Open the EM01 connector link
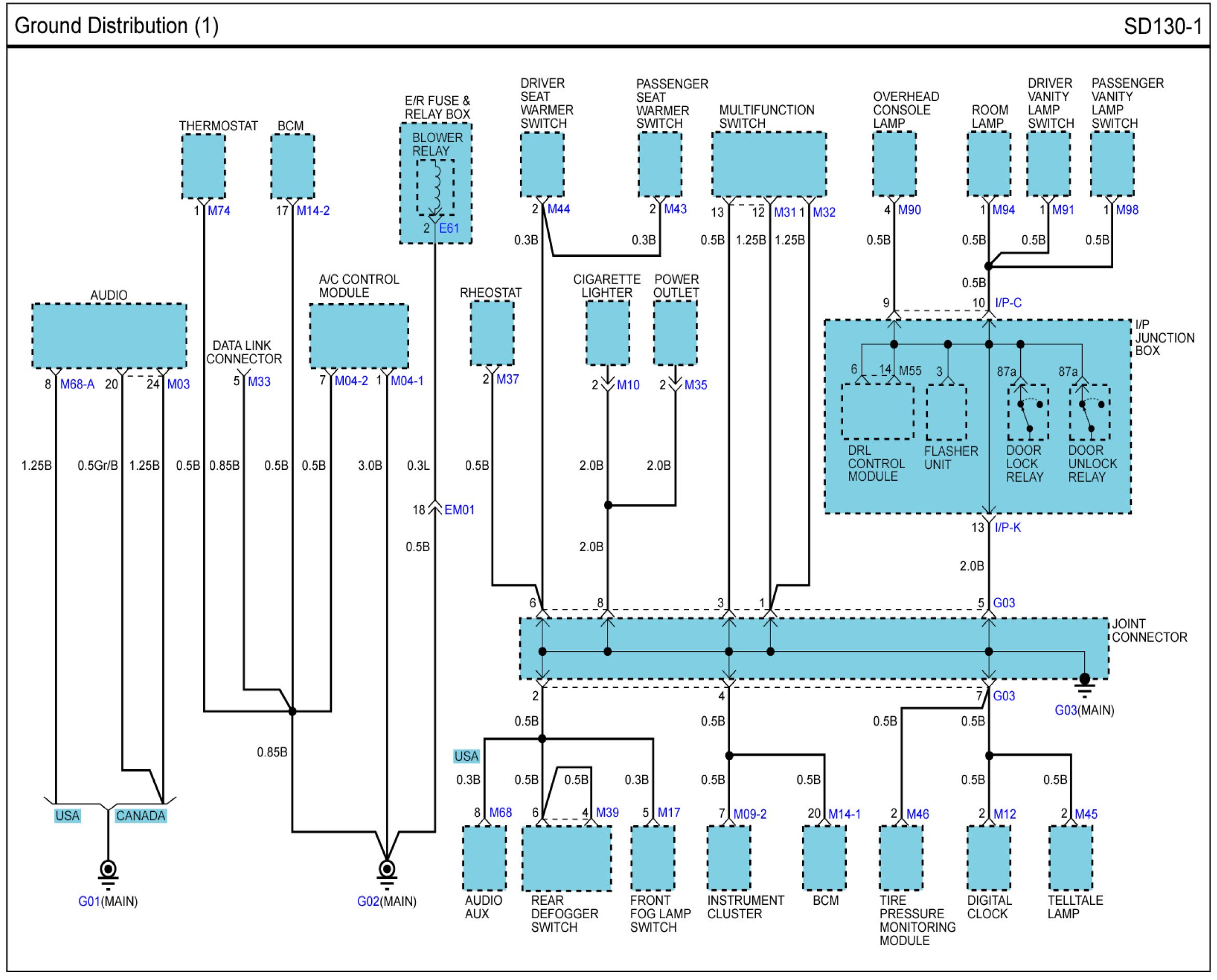 click(459, 510)
